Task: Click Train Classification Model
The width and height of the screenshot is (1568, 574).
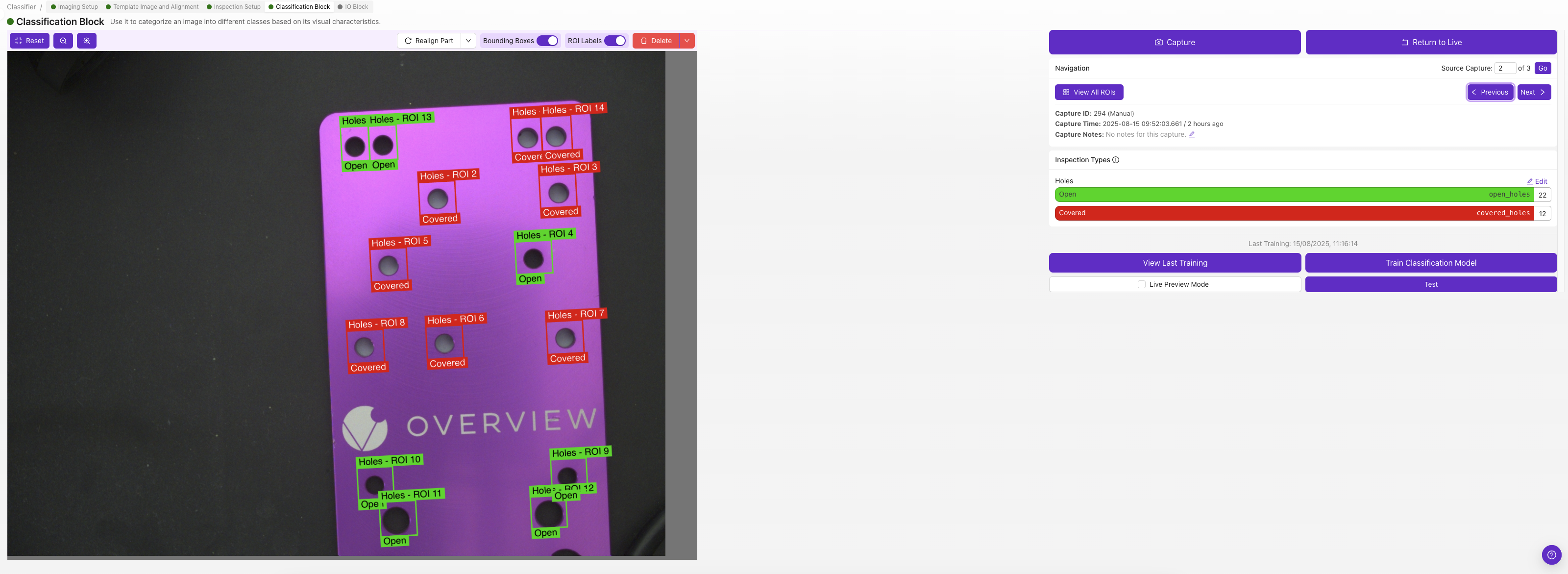Action: point(1430,262)
